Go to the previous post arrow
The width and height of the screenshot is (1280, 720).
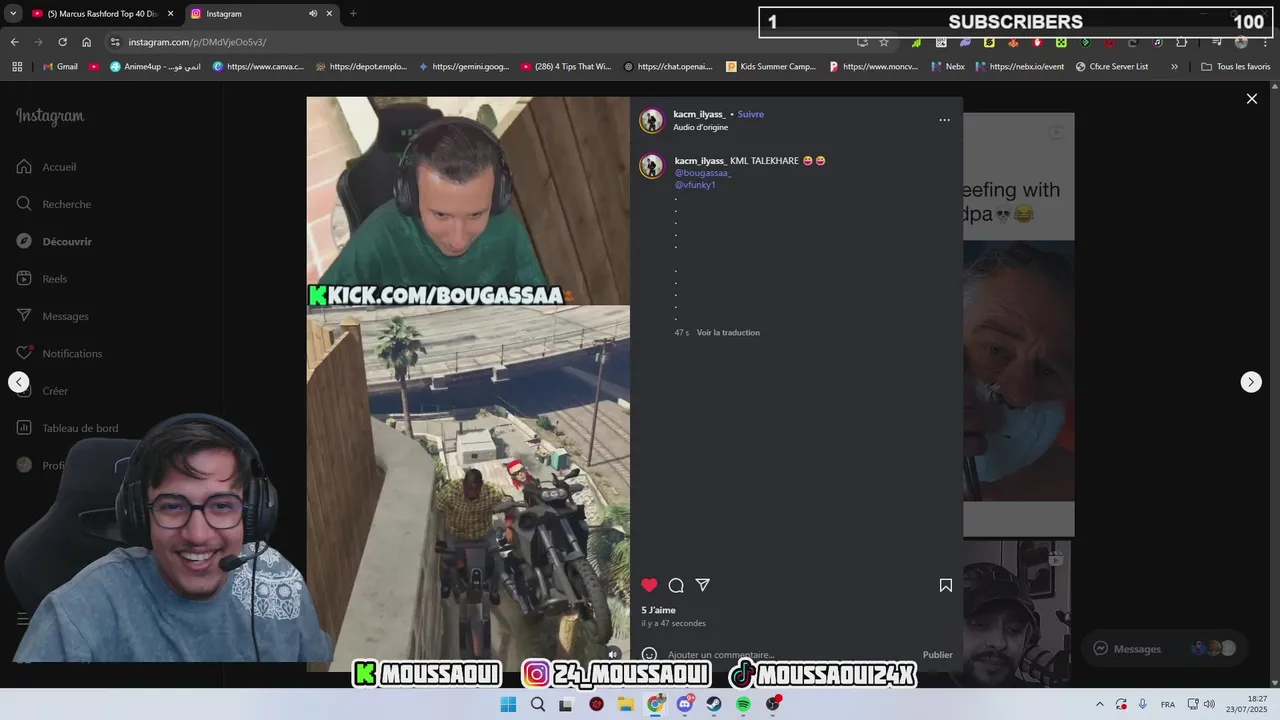(18, 382)
